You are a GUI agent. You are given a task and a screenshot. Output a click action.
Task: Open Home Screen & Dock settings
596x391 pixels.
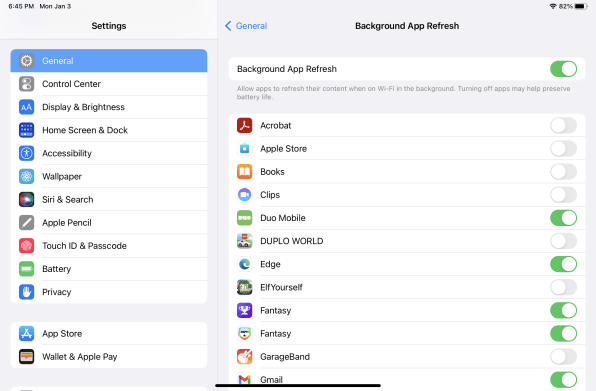tap(109, 130)
